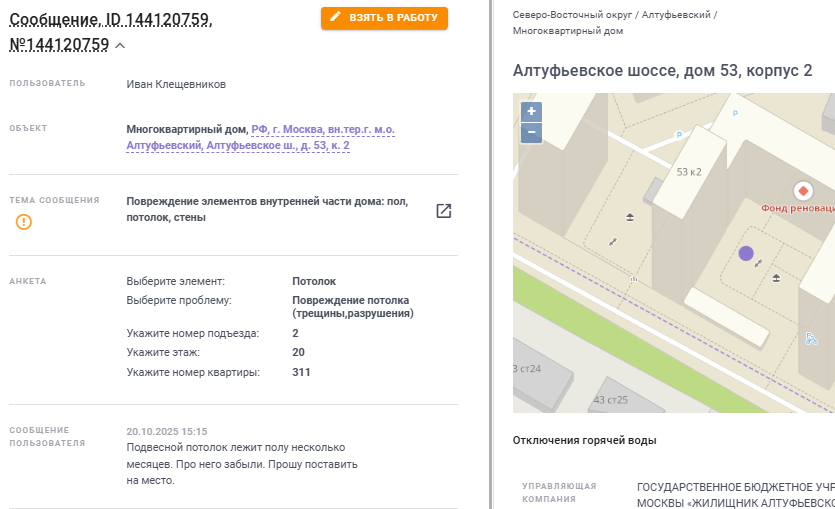The height and width of the screenshot is (509, 835).
Task: Open the object address link
Action: (x=300, y=137)
